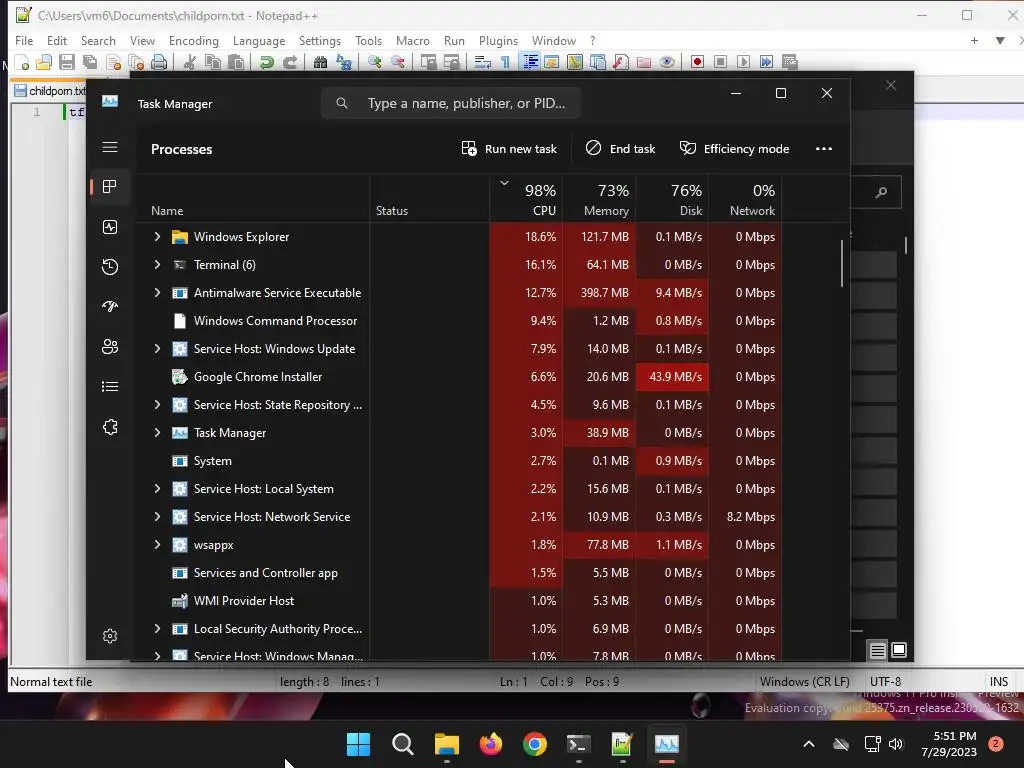1024x768 pixels.
Task: Open Task Manager settings gear
Action: [110, 636]
